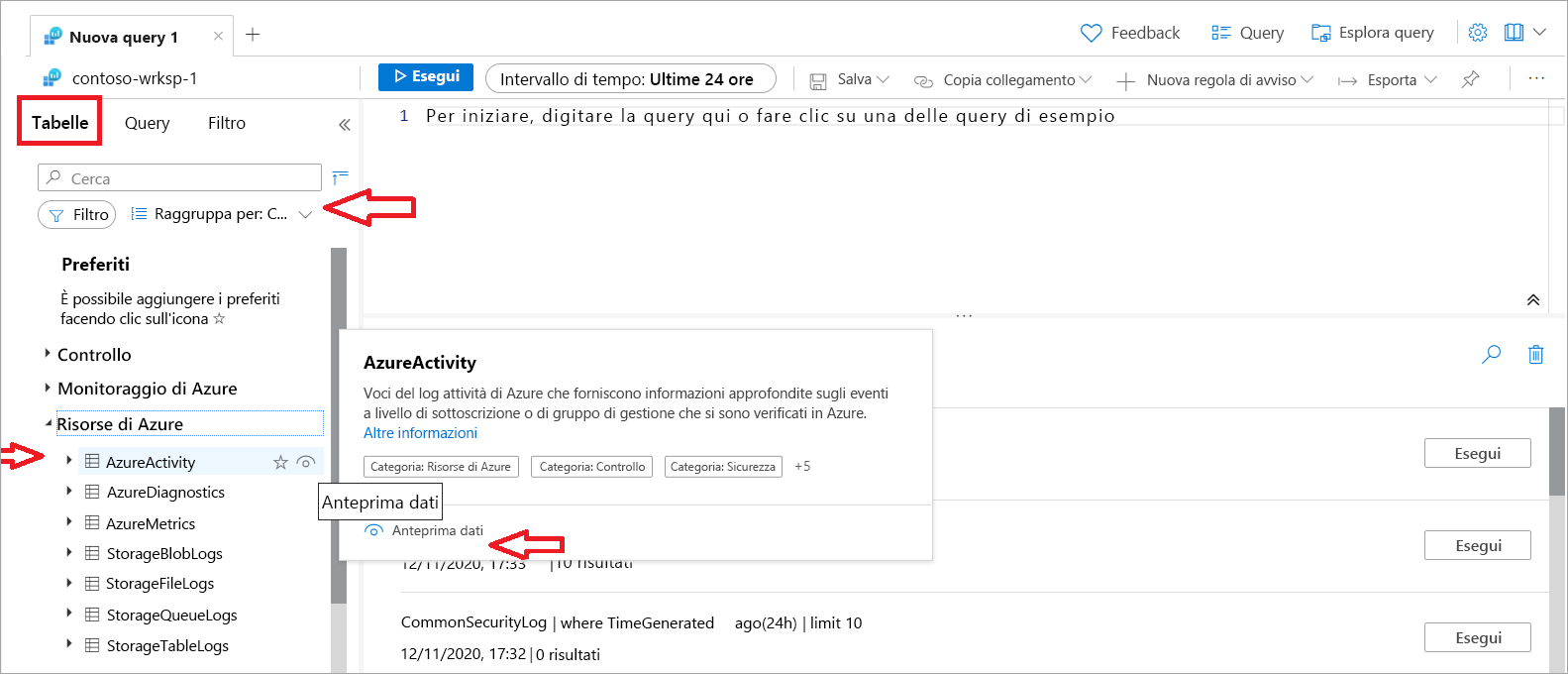Open the Query list icon in top bar
Viewport: 1568px width, 674px height.
click(1220, 33)
